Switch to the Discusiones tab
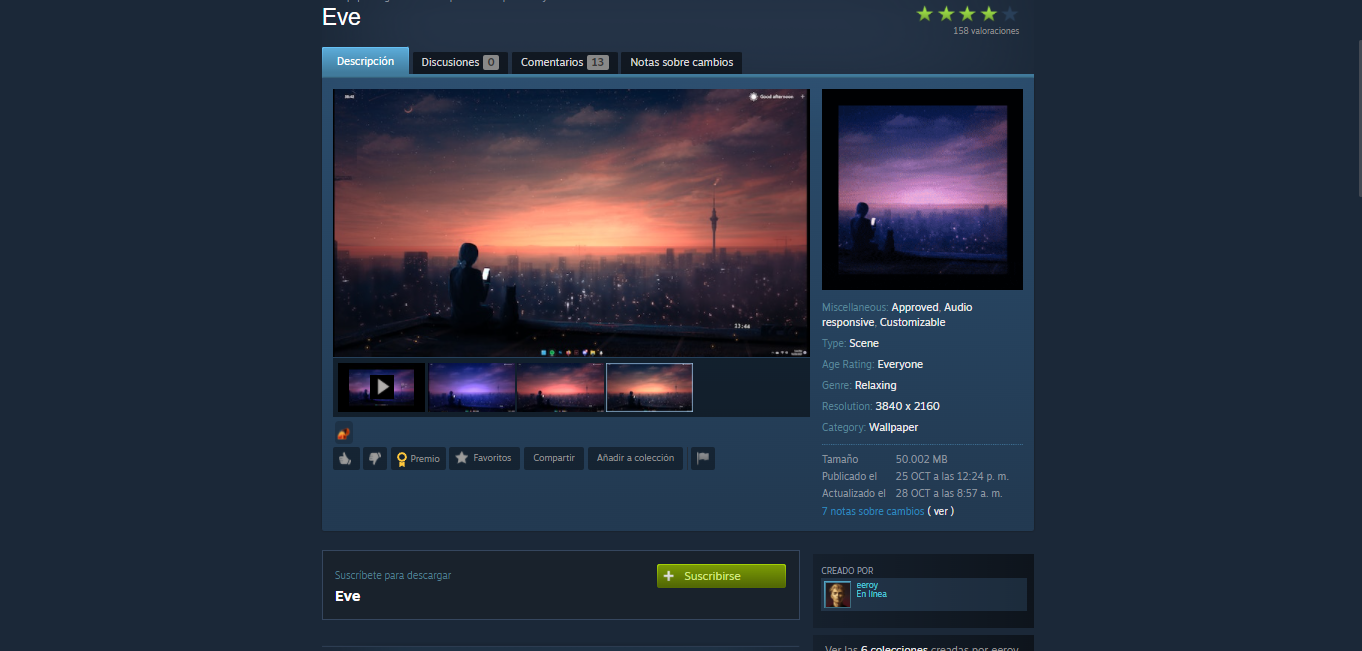Image resolution: width=1362 pixels, height=651 pixels. tap(460, 62)
